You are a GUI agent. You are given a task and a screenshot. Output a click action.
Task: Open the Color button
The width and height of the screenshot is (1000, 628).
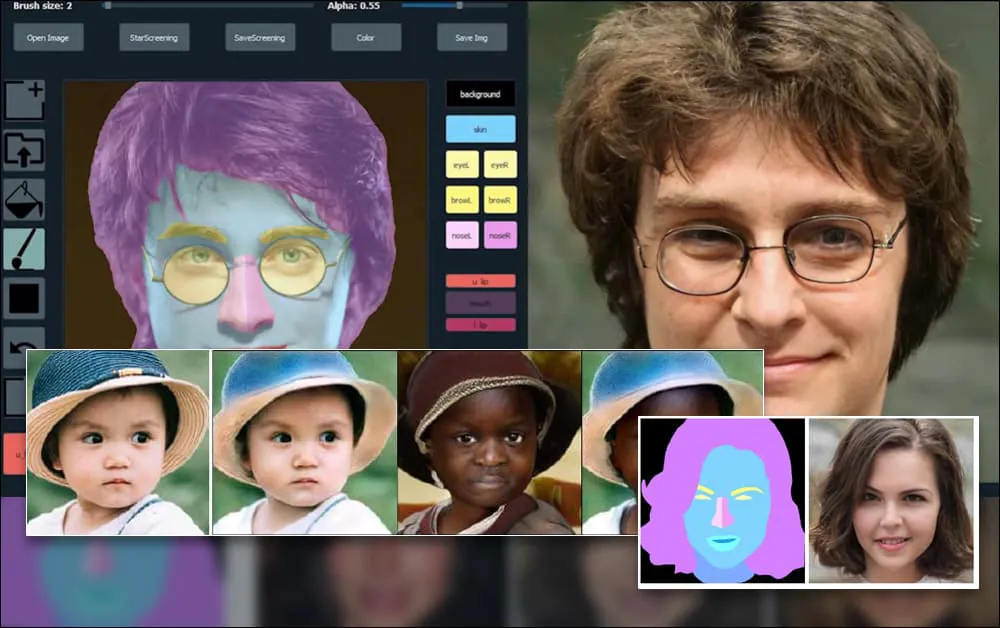click(366, 38)
